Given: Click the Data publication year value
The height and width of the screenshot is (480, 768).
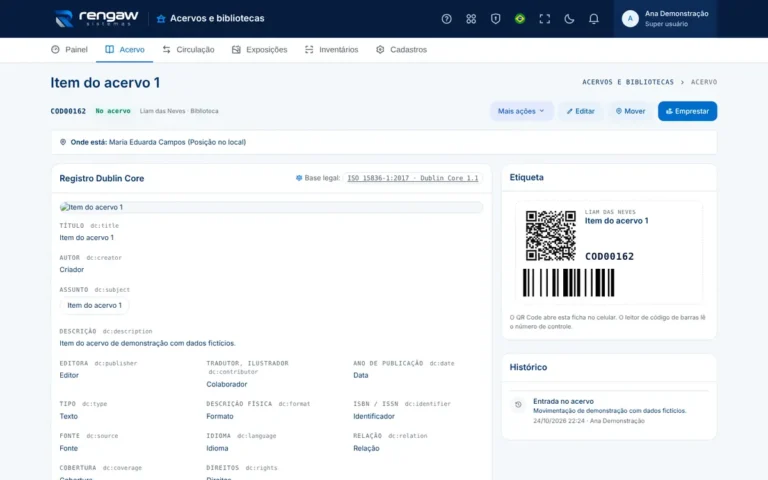Looking at the screenshot, I should (360, 375).
